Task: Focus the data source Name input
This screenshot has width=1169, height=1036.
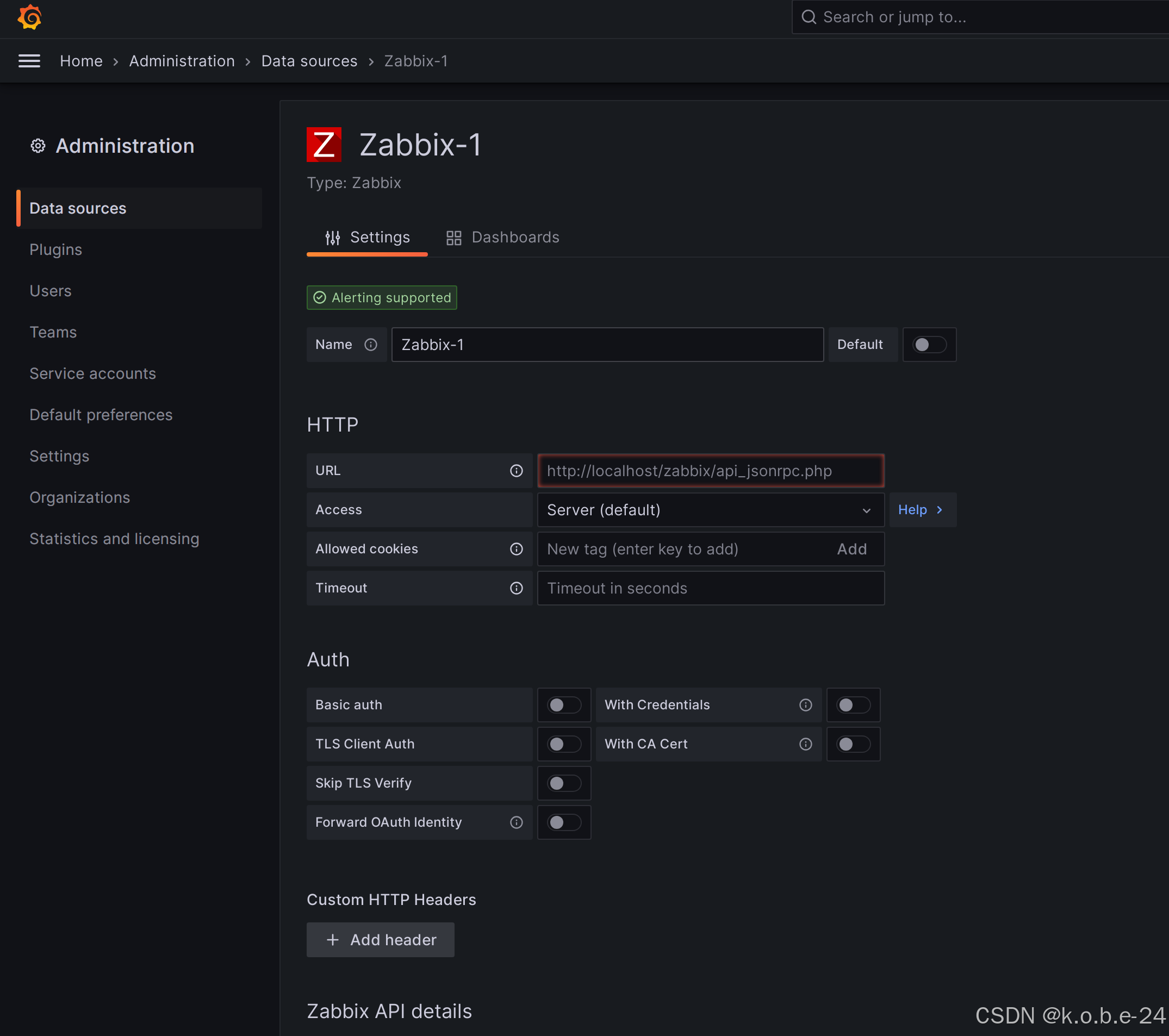Action: [x=607, y=345]
